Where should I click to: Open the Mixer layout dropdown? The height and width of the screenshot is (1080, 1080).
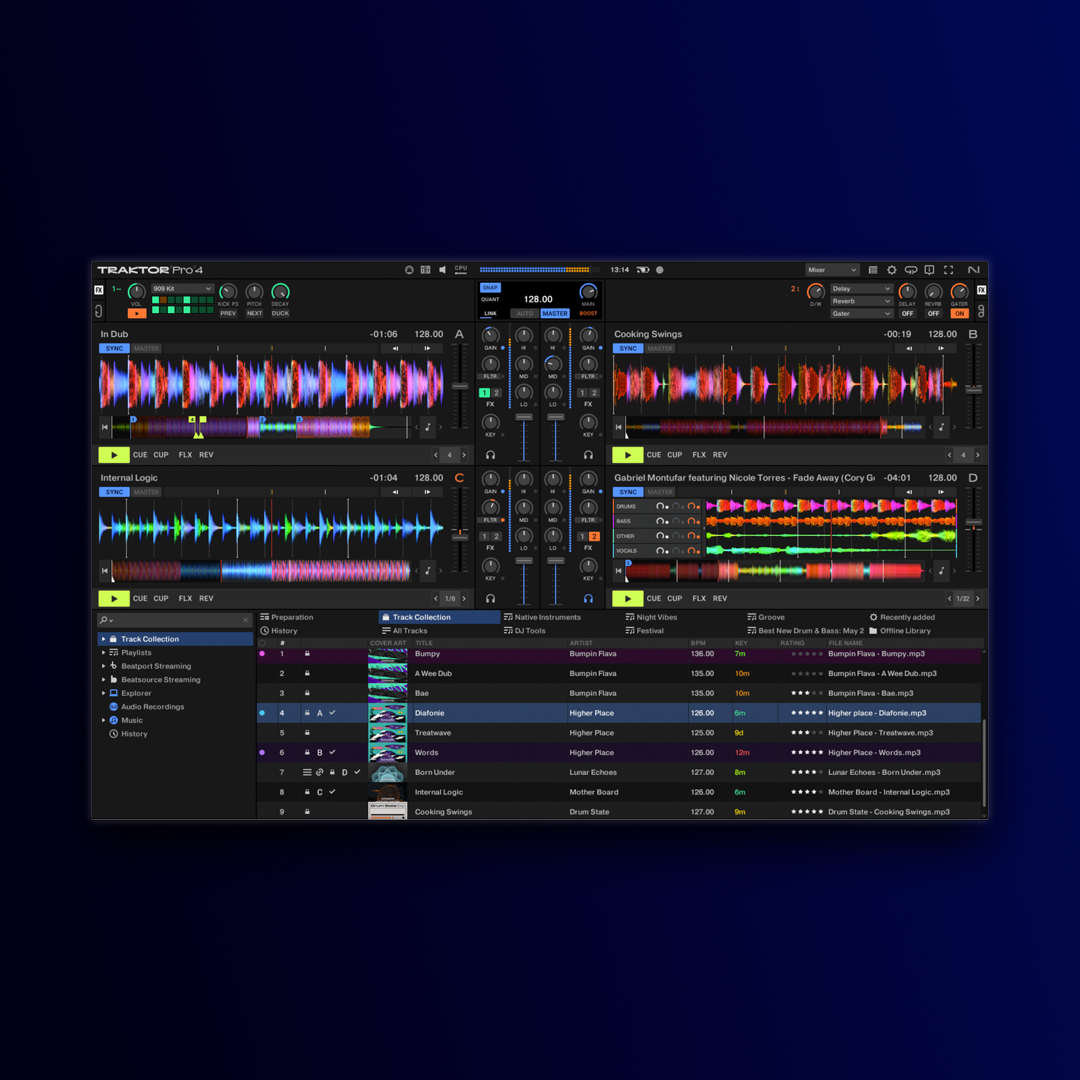832,270
